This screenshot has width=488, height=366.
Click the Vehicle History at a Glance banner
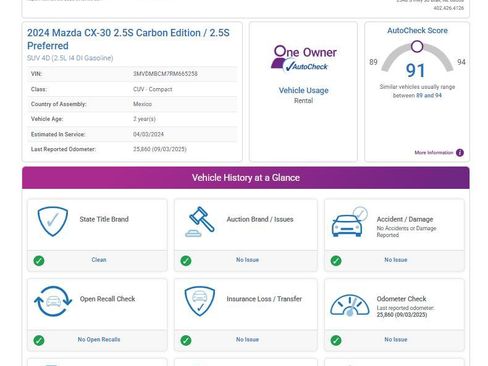tap(246, 178)
